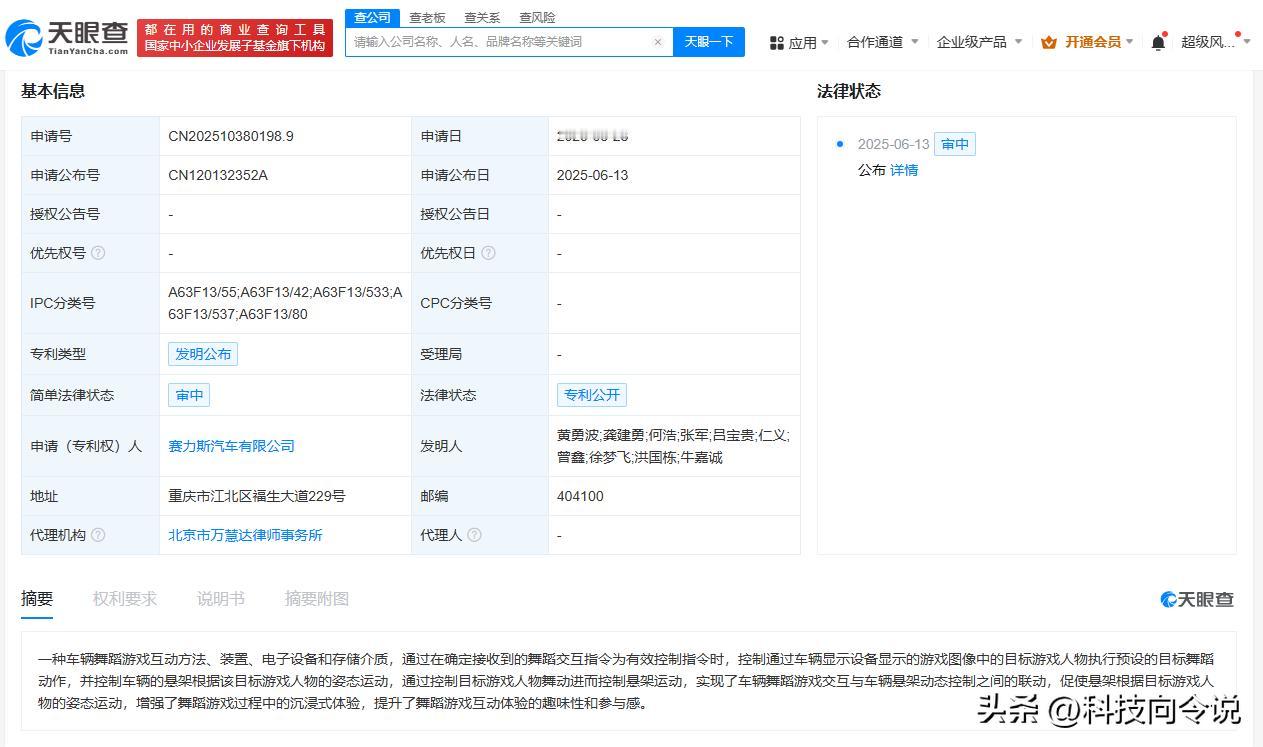The height and width of the screenshot is (747, 1263).
Task: Click help icon next to 优先权日
Action: coord(488,253)
